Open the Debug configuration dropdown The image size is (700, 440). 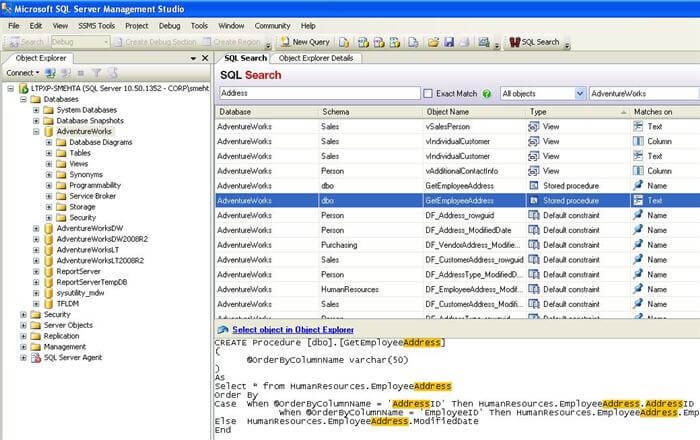(x=106, y=42)
